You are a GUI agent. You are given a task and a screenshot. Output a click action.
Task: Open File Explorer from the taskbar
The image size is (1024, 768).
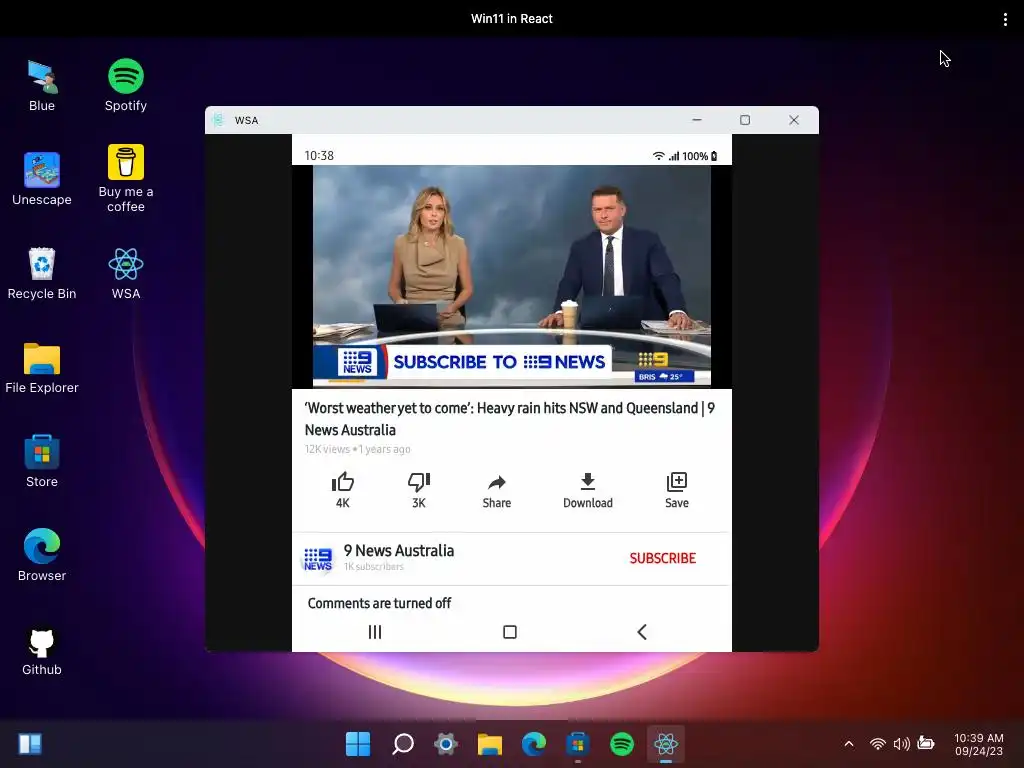490,744
